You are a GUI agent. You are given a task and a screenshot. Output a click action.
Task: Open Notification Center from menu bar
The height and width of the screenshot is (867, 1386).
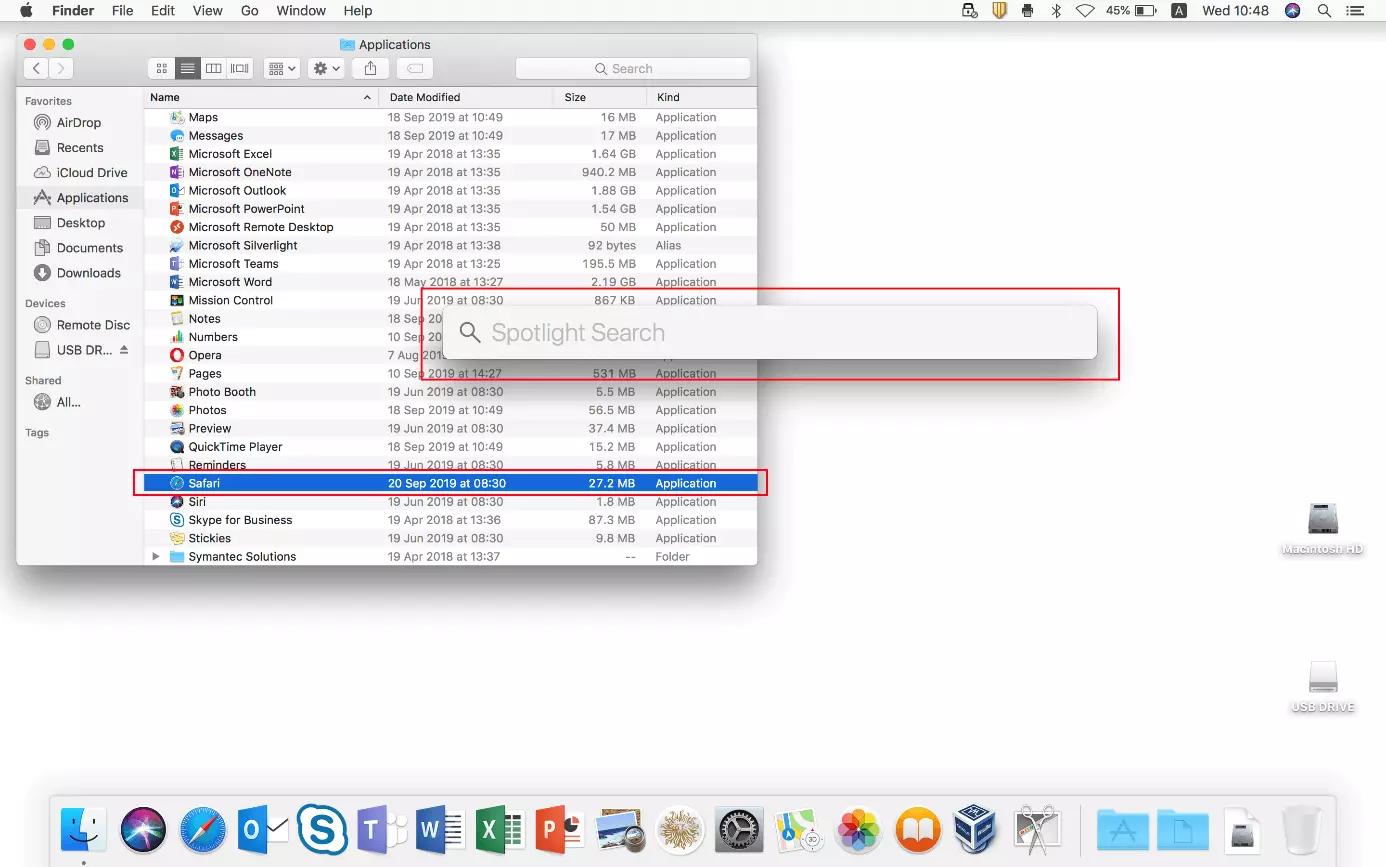coord(1355,11)
